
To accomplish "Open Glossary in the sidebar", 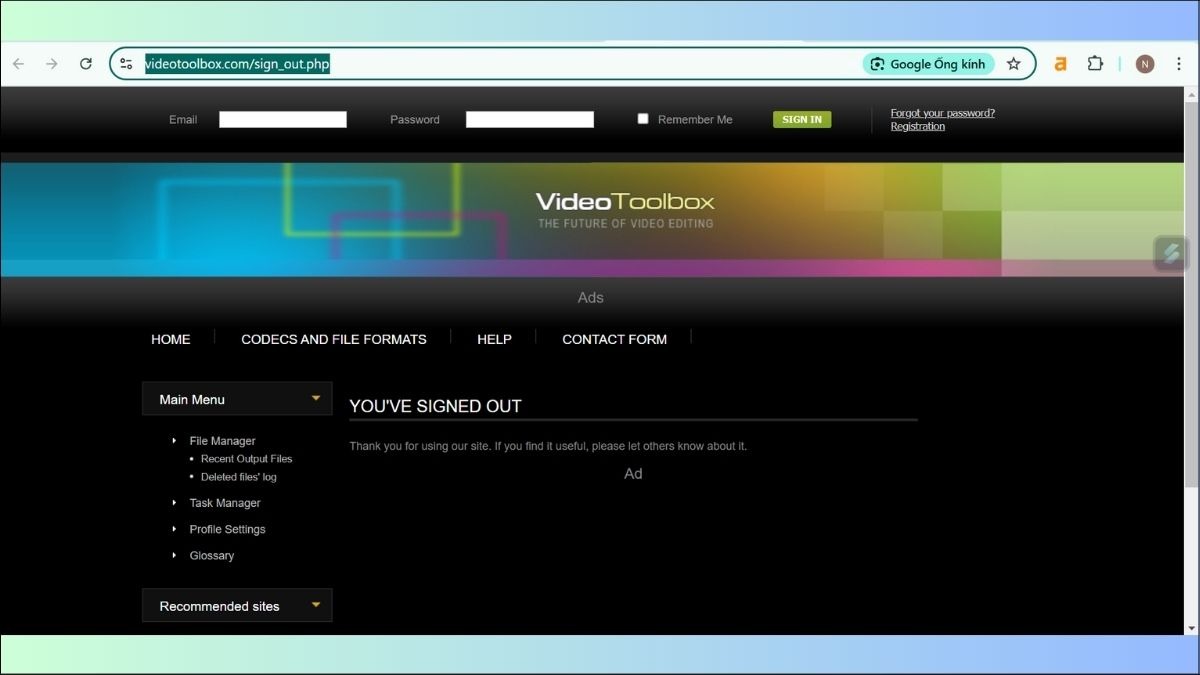I will click(212, 555).
